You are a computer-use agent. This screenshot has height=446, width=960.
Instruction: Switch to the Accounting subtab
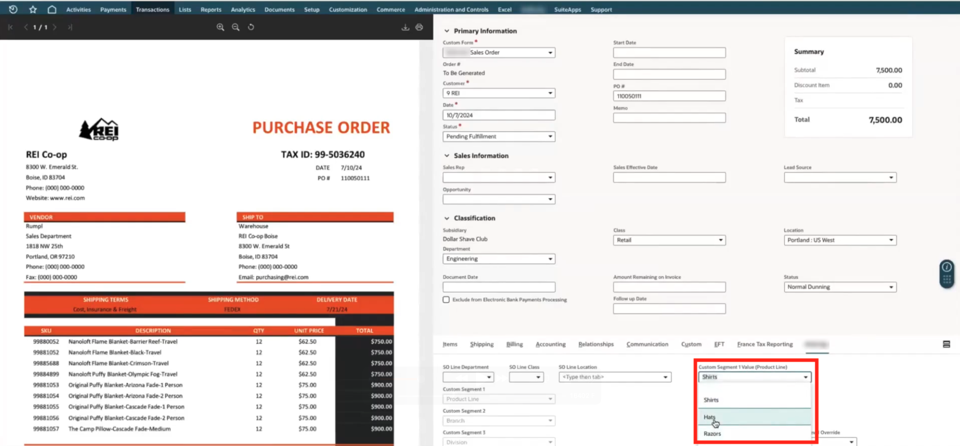[550, 344]
